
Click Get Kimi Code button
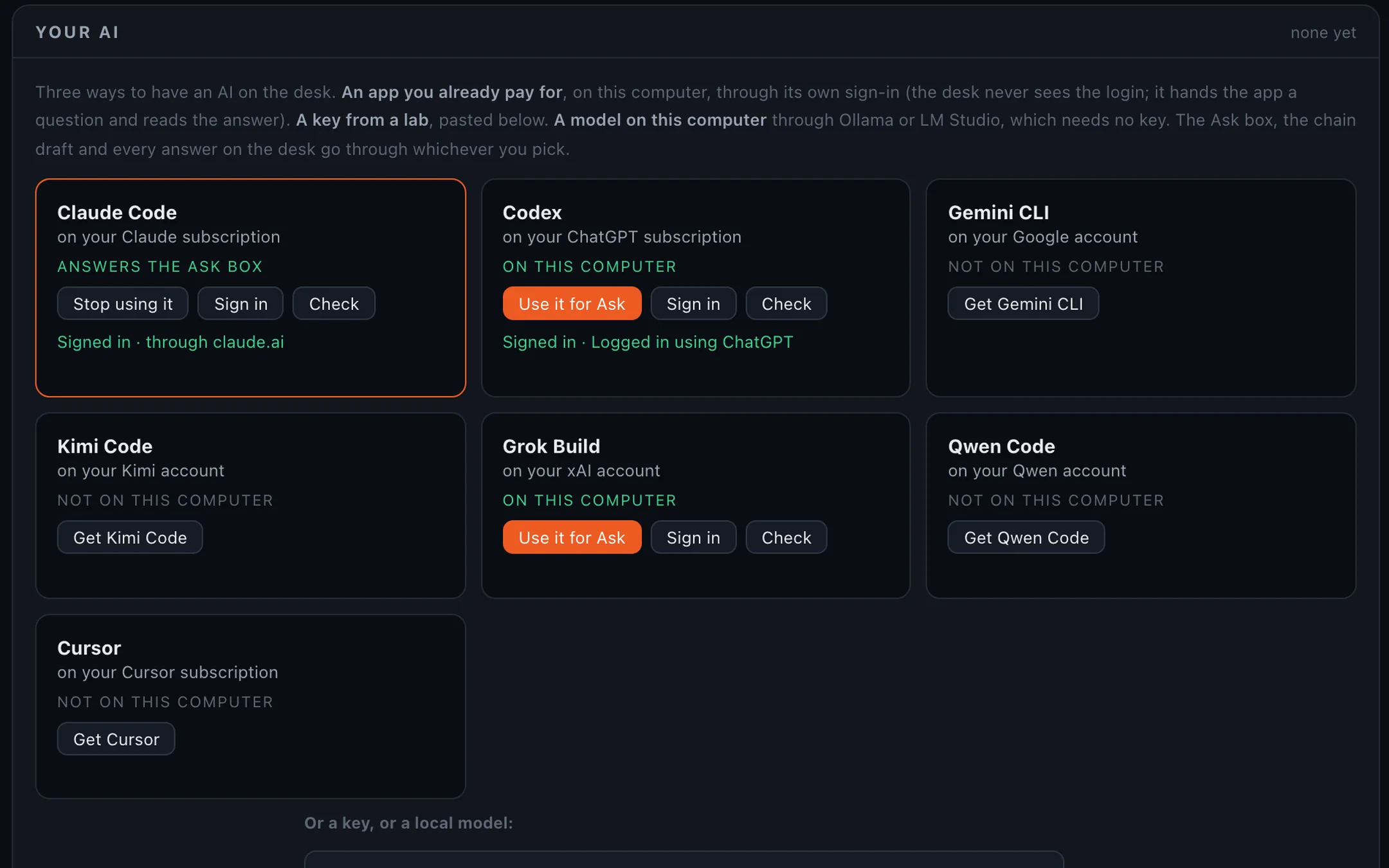pyautogui.click(x=130, y=538)
